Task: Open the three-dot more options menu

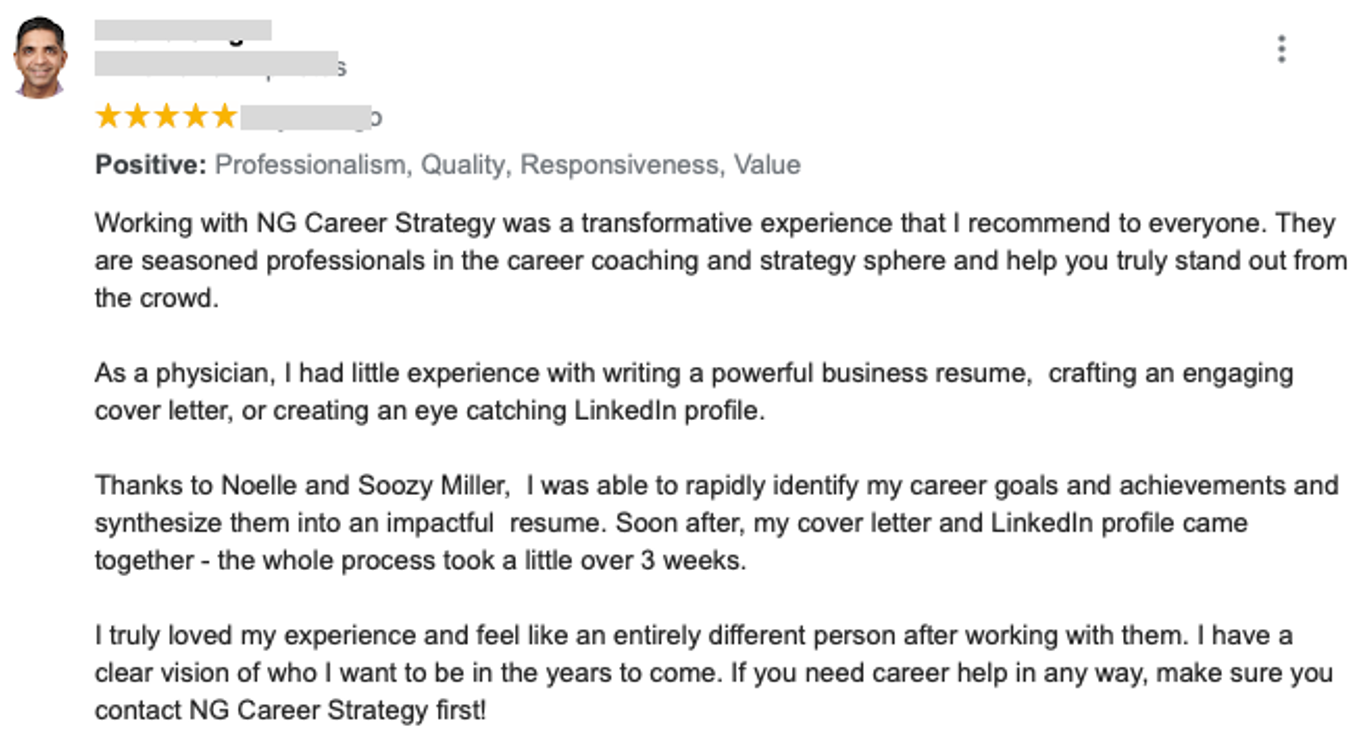Action: tap(1281, 49)
